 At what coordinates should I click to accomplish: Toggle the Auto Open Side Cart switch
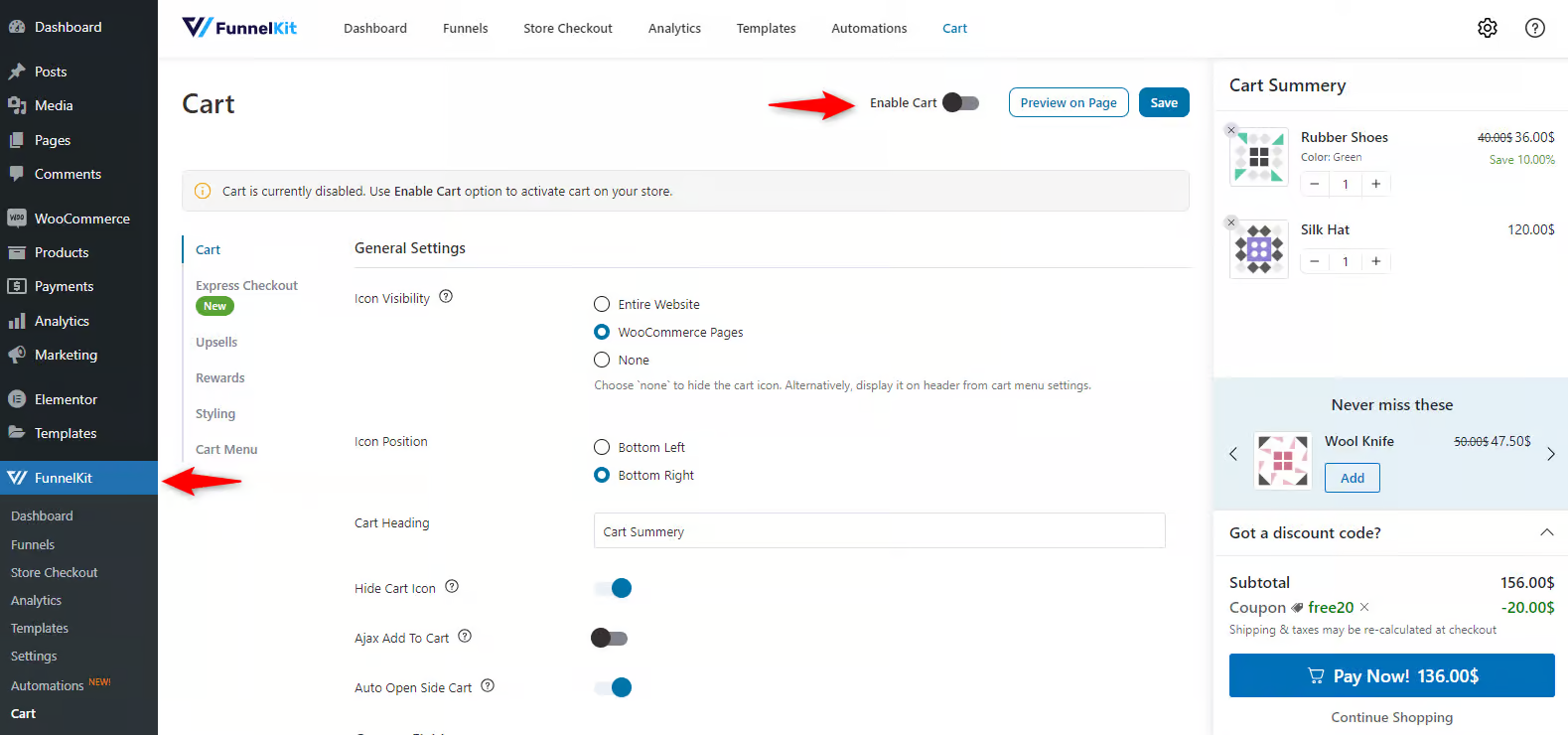coord(613,687)
